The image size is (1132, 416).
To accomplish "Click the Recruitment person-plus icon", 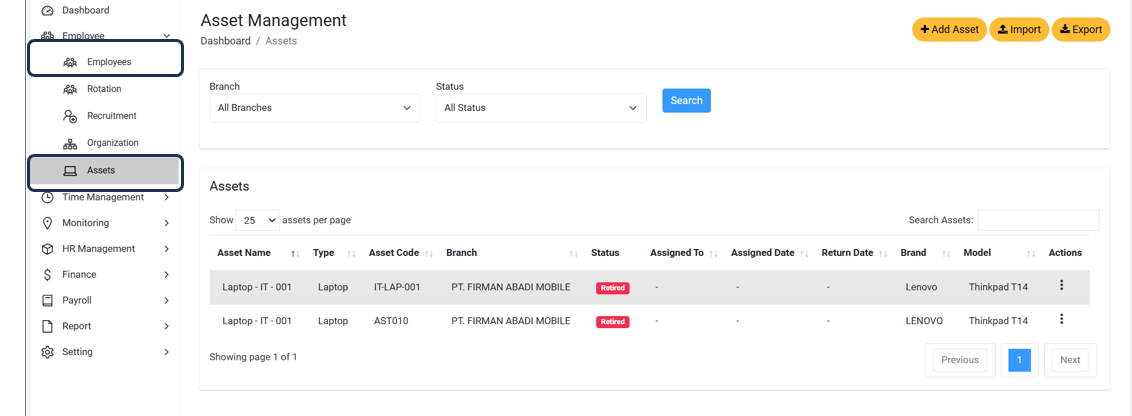I will coord(70,116).
